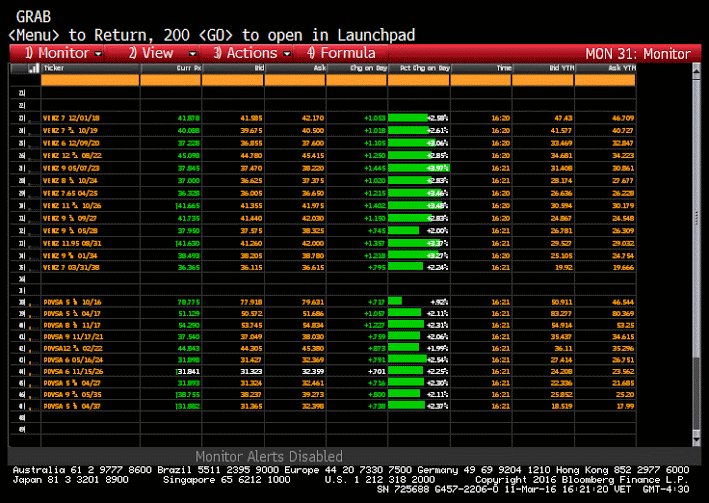Click the MON 31: Monitor title label

(638, 54)
